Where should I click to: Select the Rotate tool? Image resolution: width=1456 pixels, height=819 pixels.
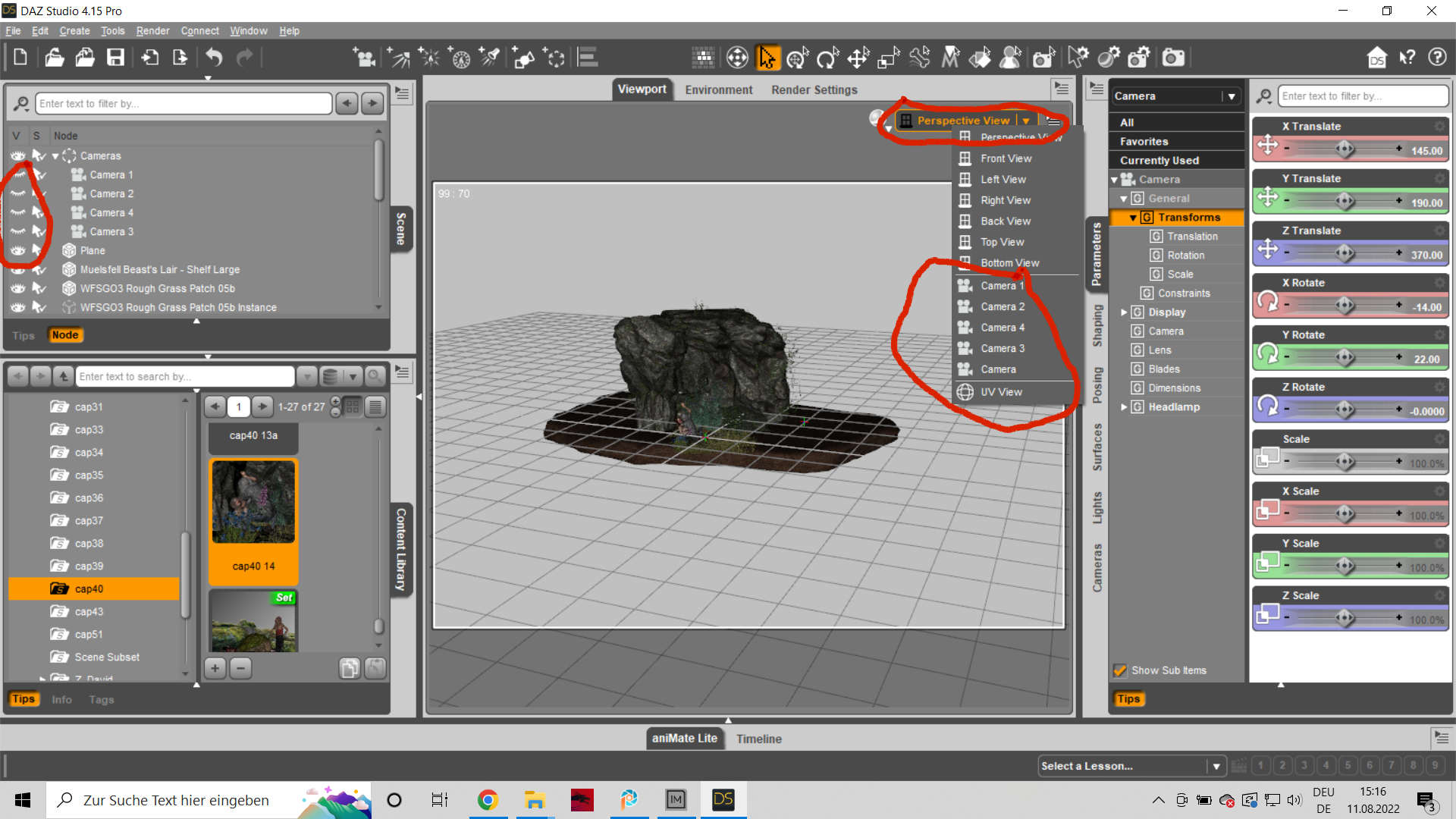click(827, 58)
